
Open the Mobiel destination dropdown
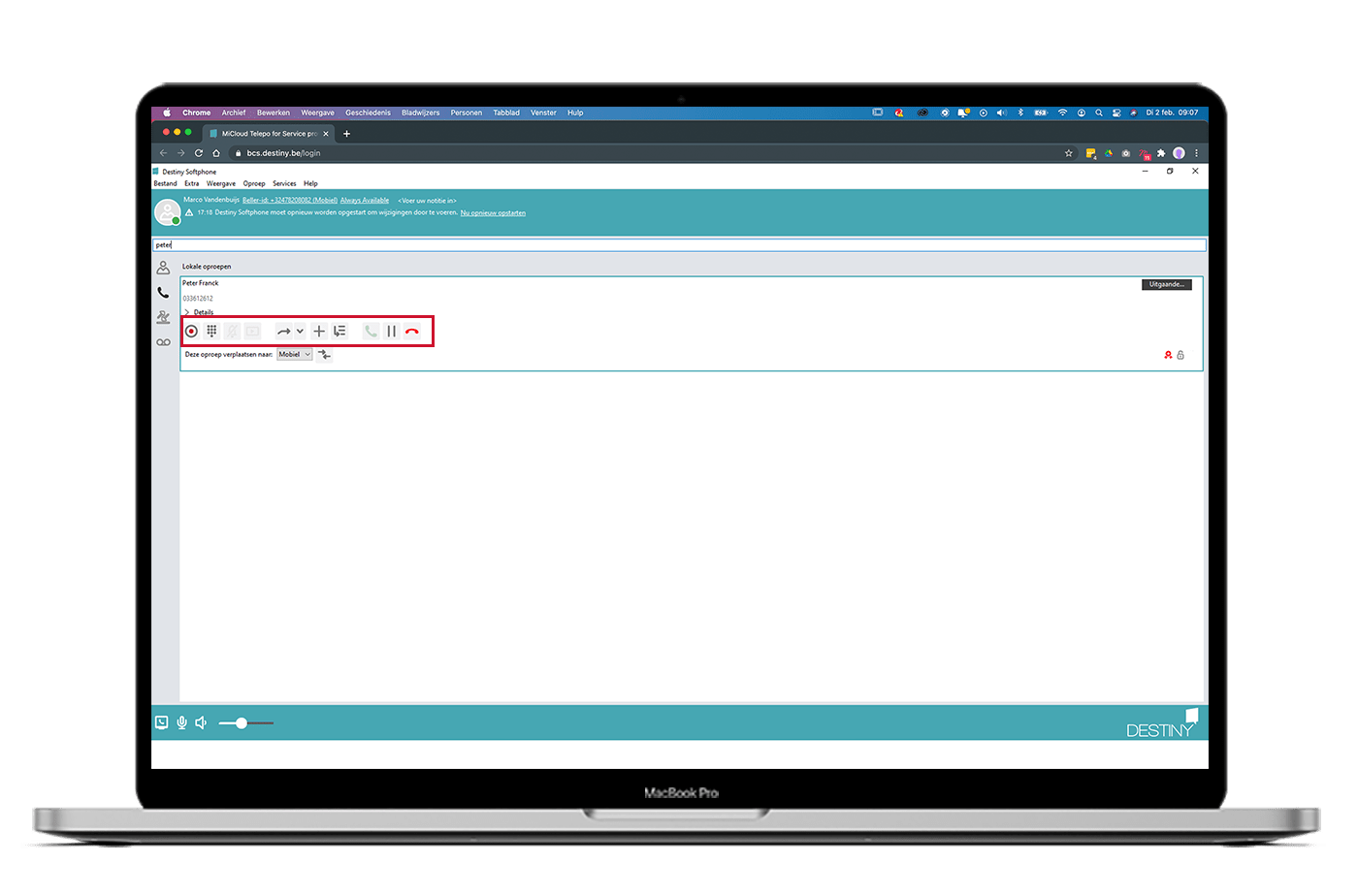294,355
